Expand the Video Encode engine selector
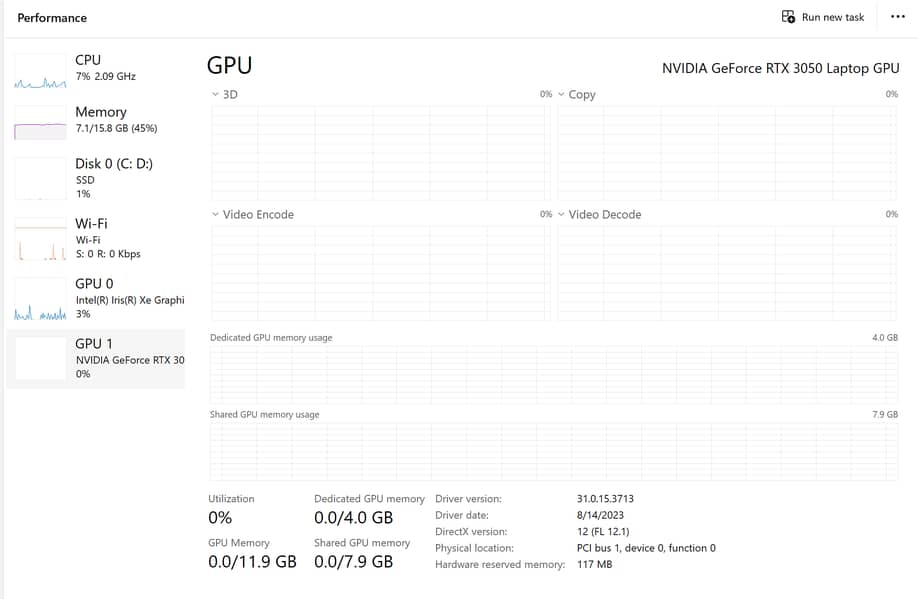The width and height of the screenshot is (918, 599). click(215, 214)
